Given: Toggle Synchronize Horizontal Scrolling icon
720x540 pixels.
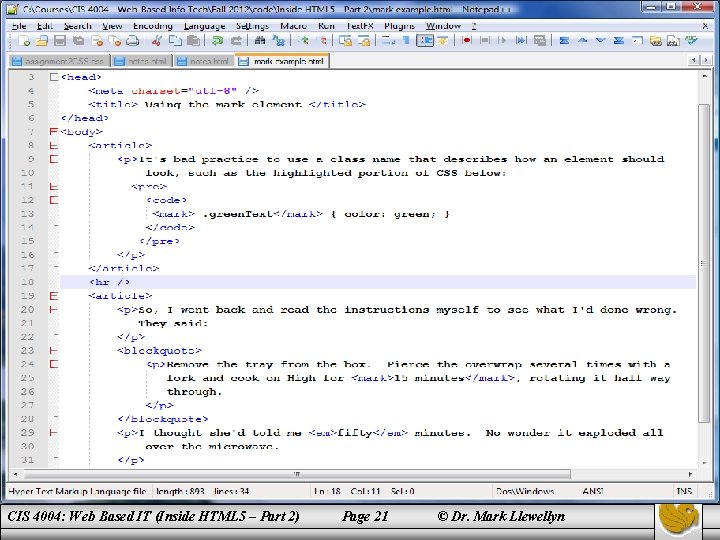Looking at the screenshot, I should pos(364,41).
